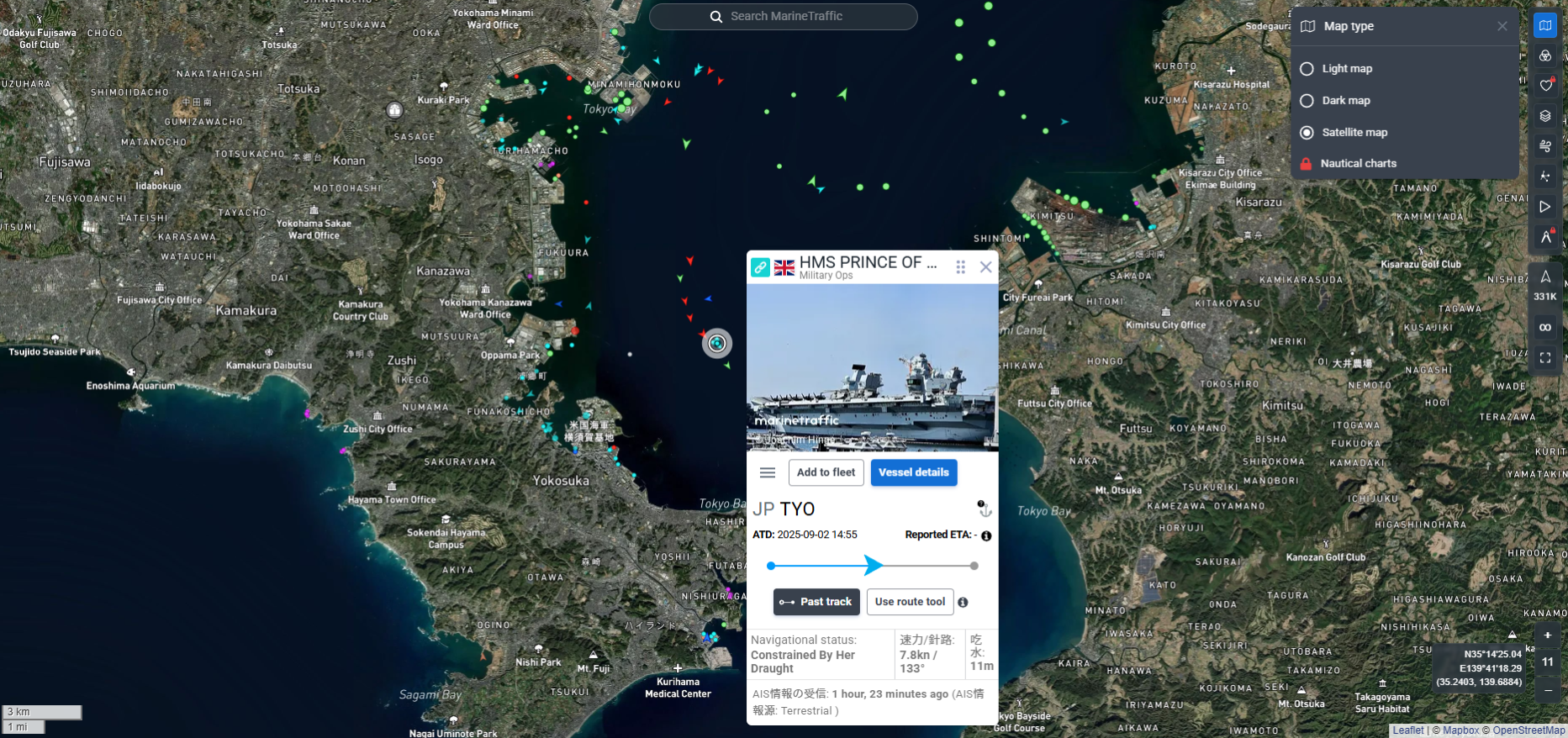Click the Leaflet attribution link
This screenshot has width=1568, height=738.
(x=1408, y=730)
